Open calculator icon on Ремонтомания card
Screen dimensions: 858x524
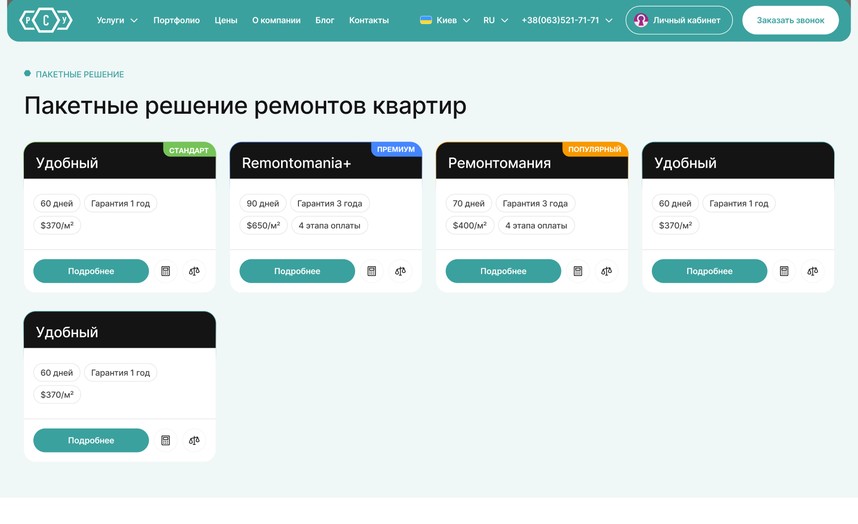578,271
